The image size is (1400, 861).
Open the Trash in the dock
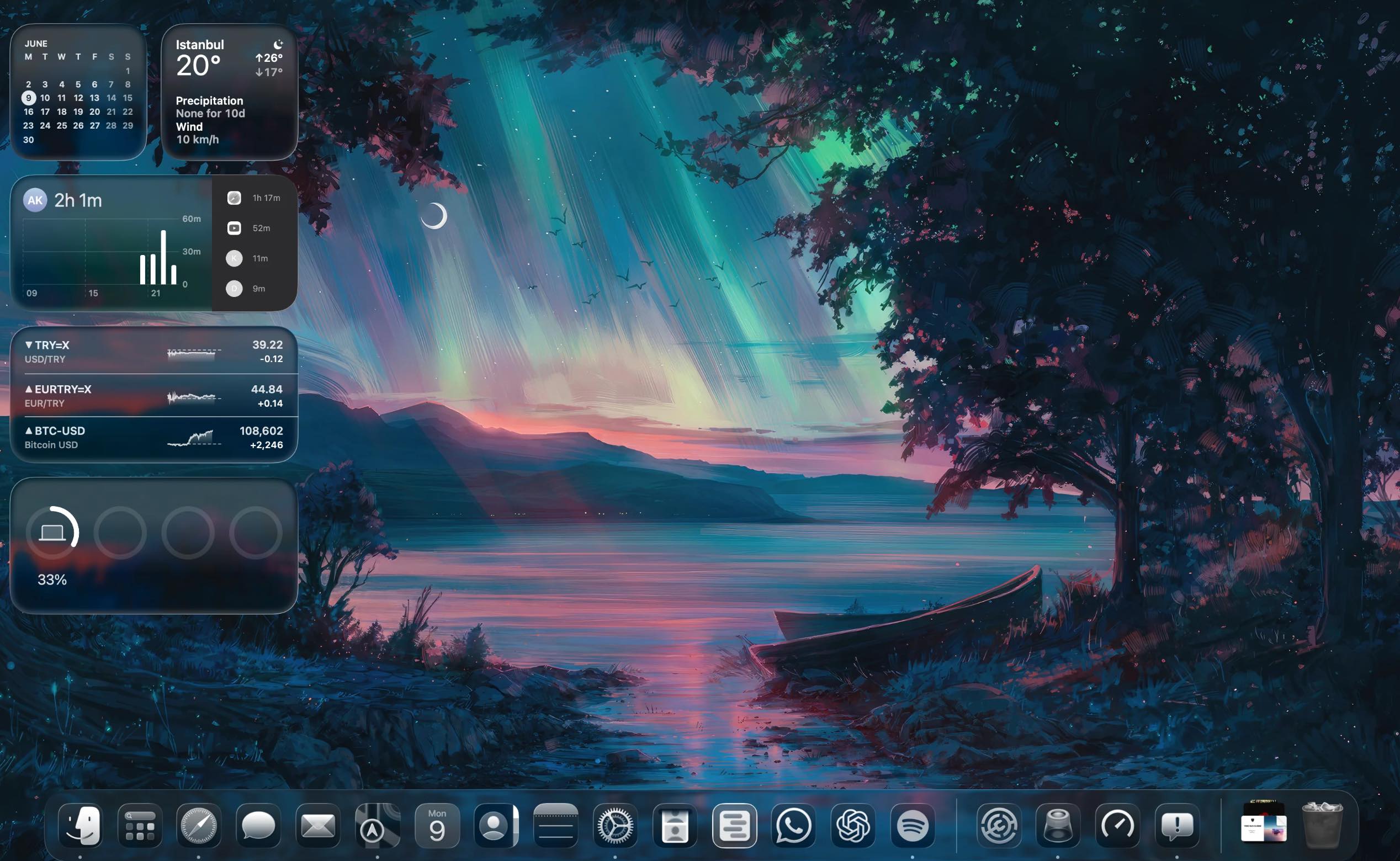[1323, 825]
